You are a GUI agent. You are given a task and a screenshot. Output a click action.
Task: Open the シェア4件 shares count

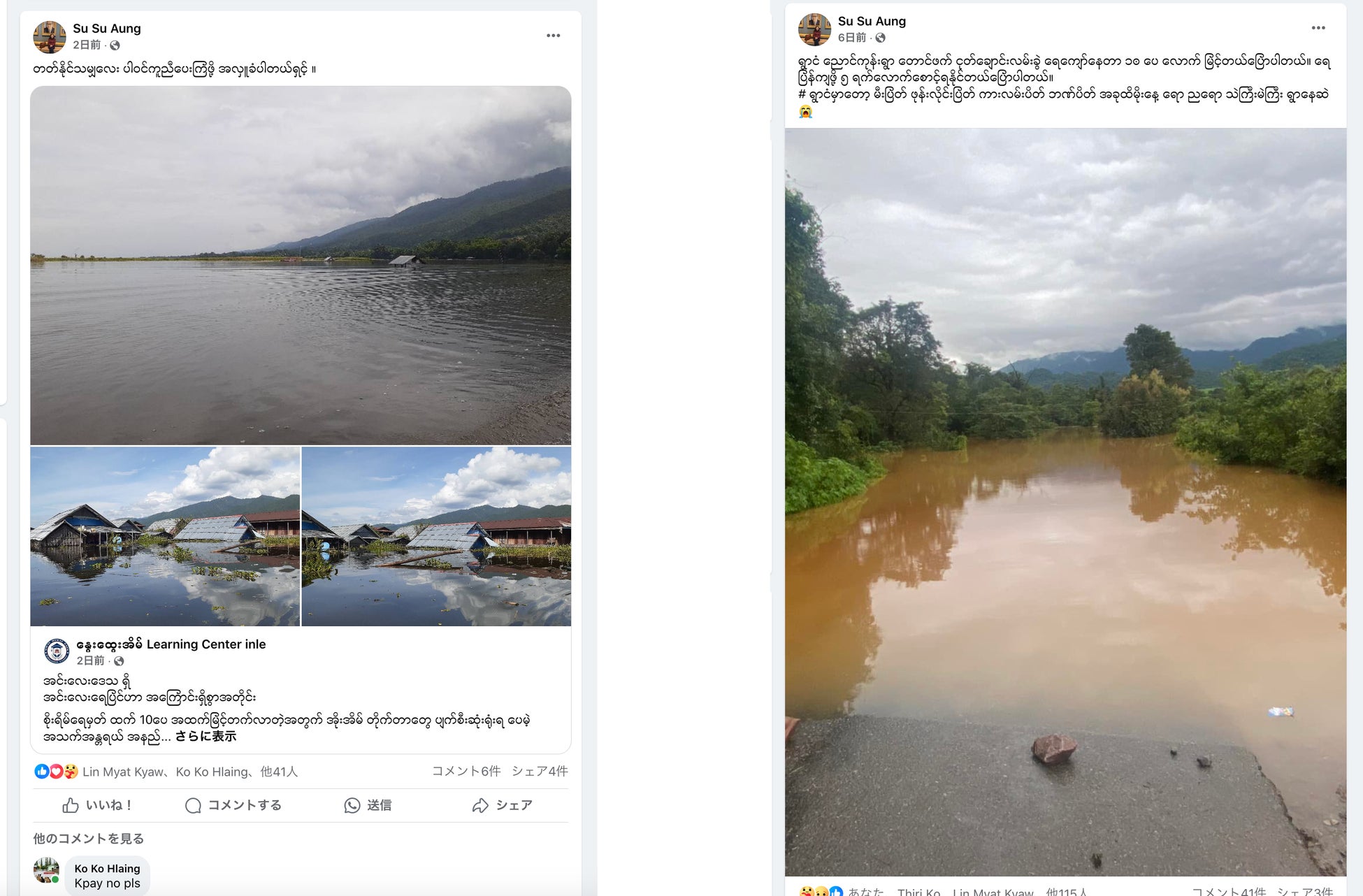(539, 771)
